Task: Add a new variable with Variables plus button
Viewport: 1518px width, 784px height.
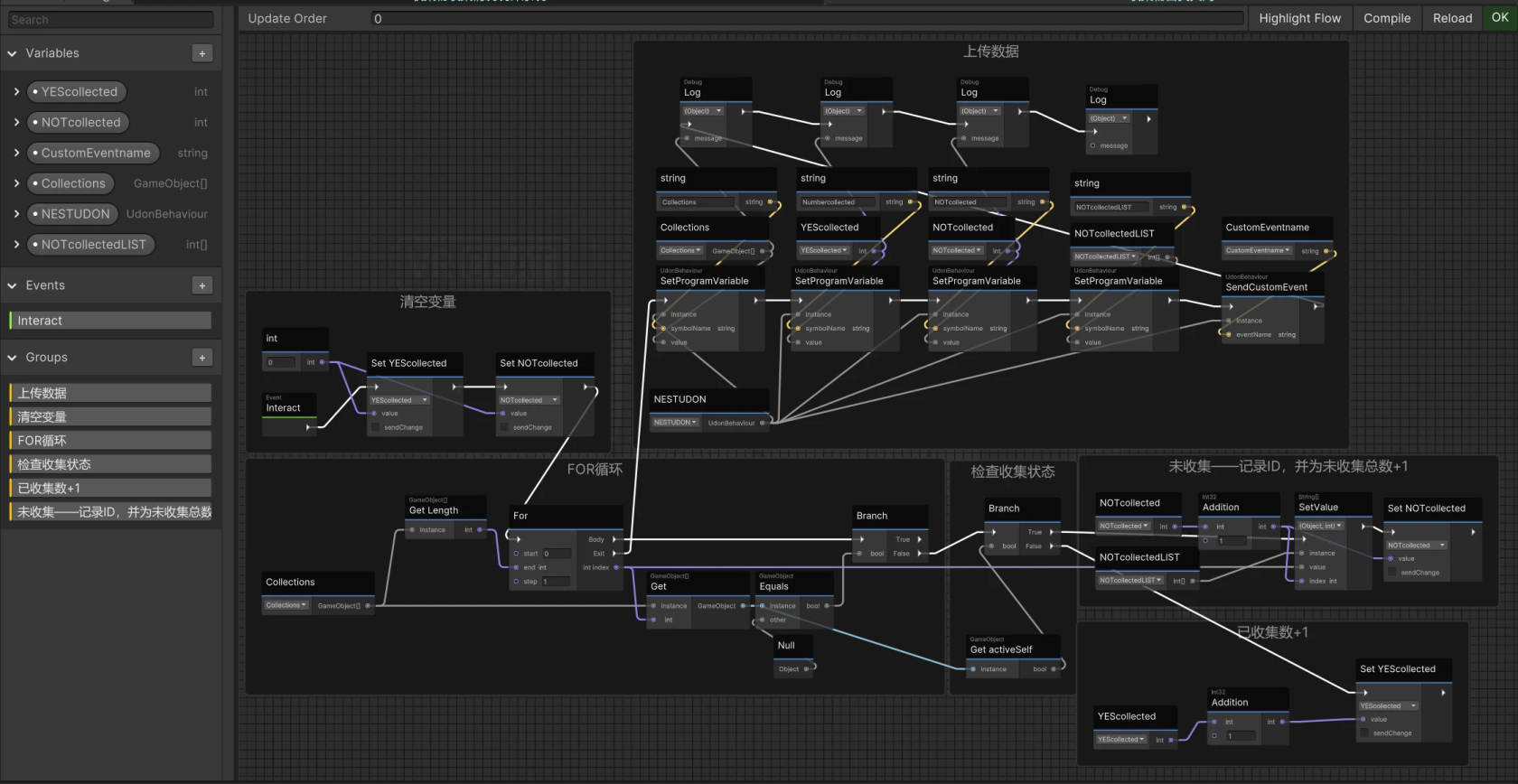Action: click(202, 53)
